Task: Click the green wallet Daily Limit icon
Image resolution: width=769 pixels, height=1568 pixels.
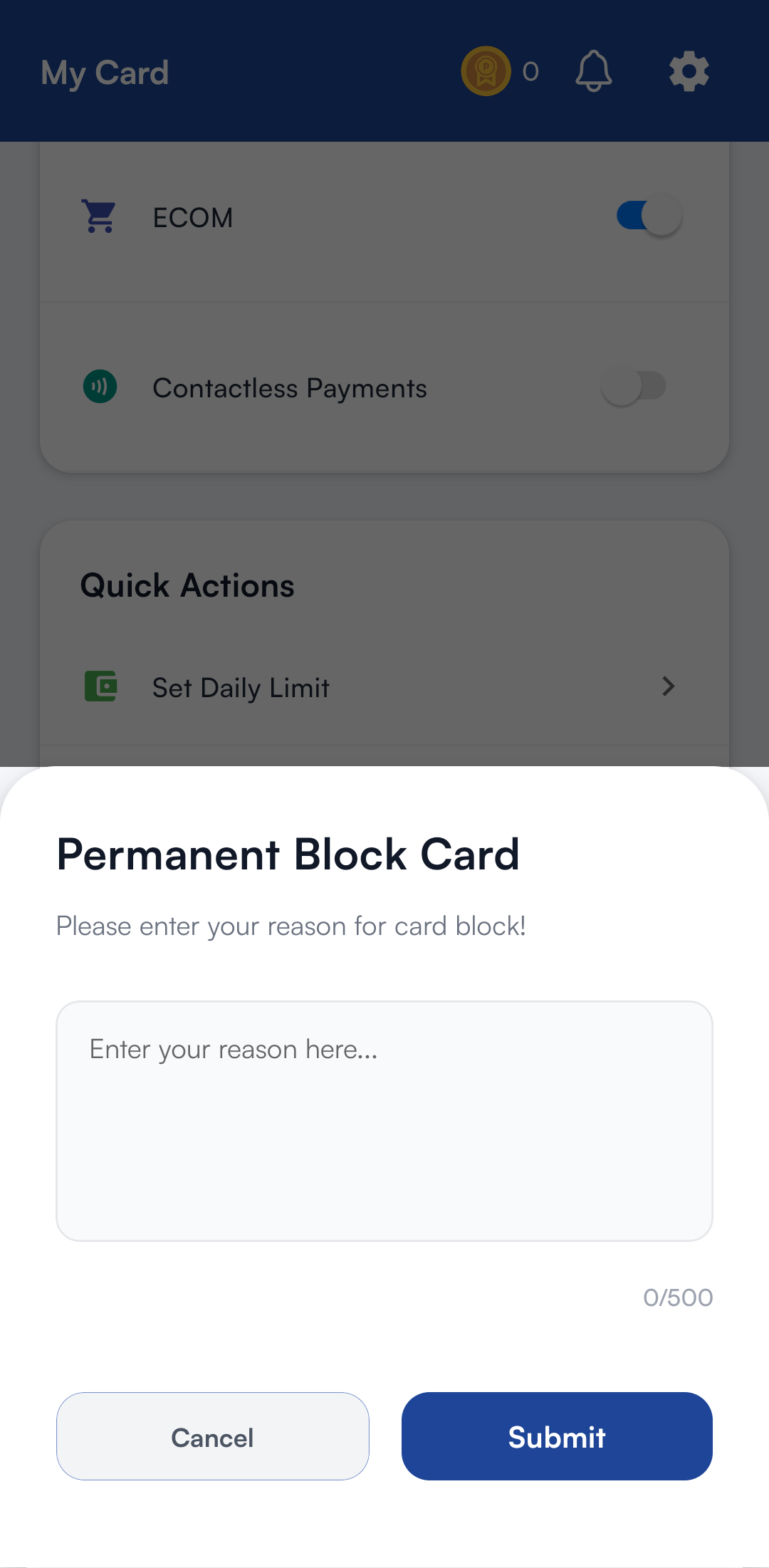Action: (101, 686)
